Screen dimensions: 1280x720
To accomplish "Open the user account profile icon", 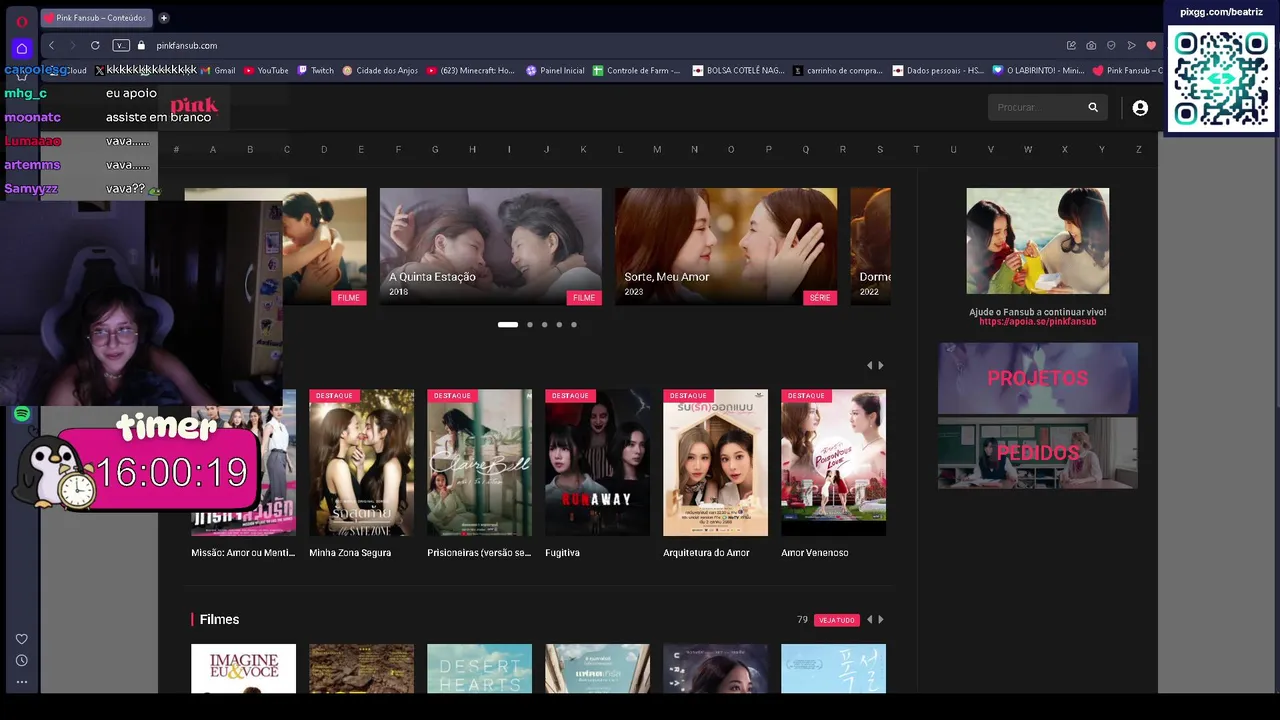I will 1140,107.
